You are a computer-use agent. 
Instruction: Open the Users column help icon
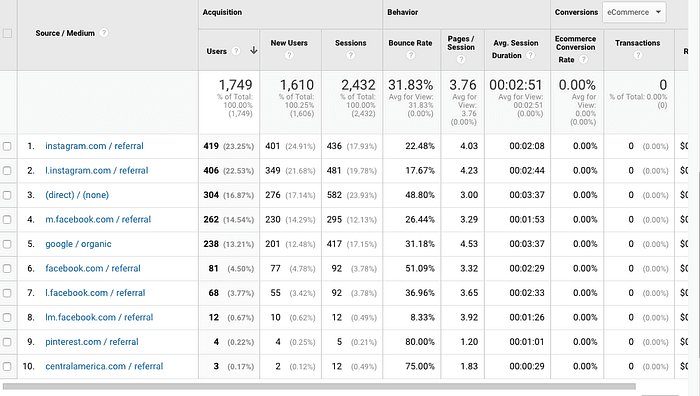click(236, 51)
